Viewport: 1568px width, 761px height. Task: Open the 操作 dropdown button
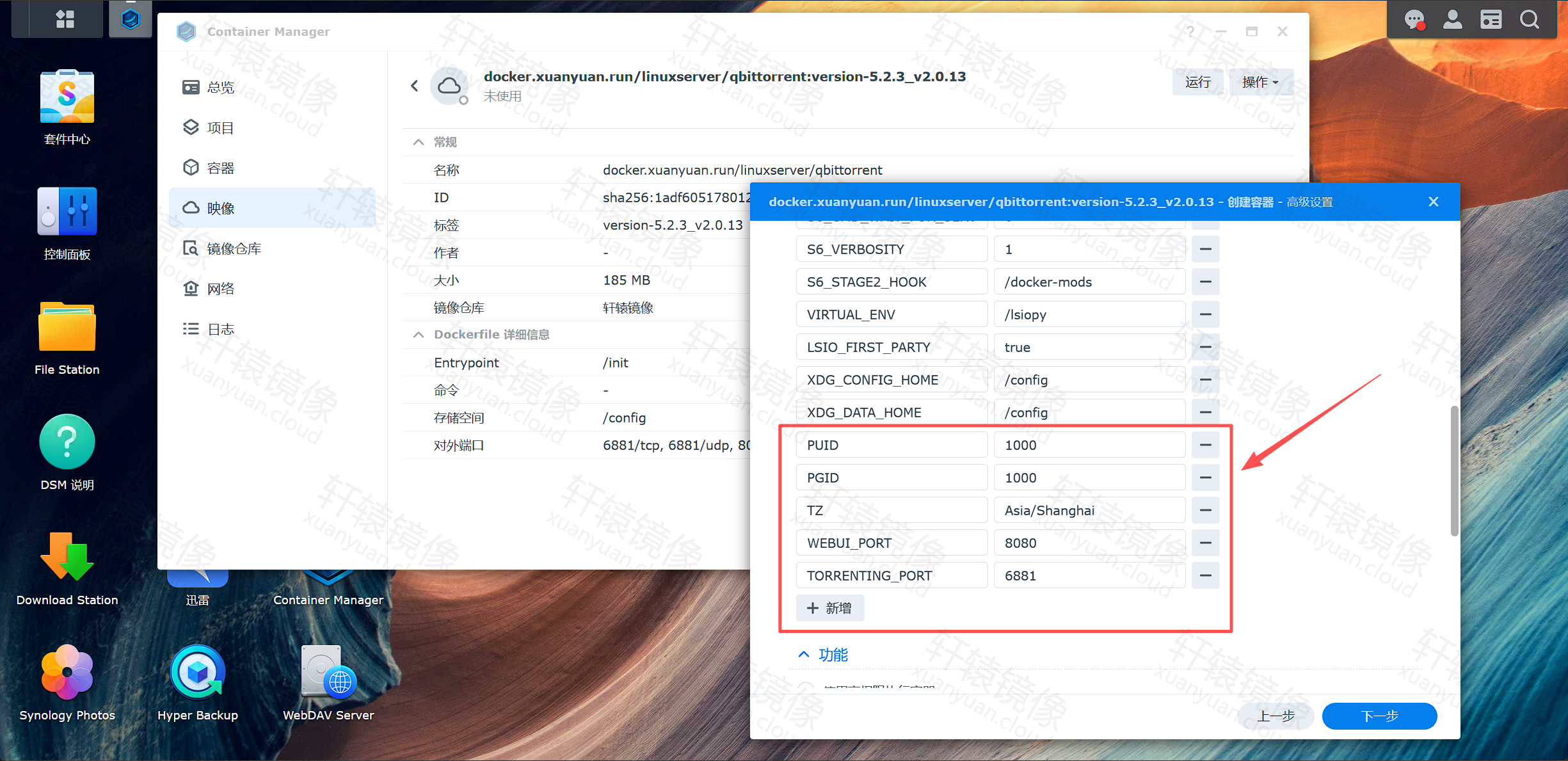1261,82
